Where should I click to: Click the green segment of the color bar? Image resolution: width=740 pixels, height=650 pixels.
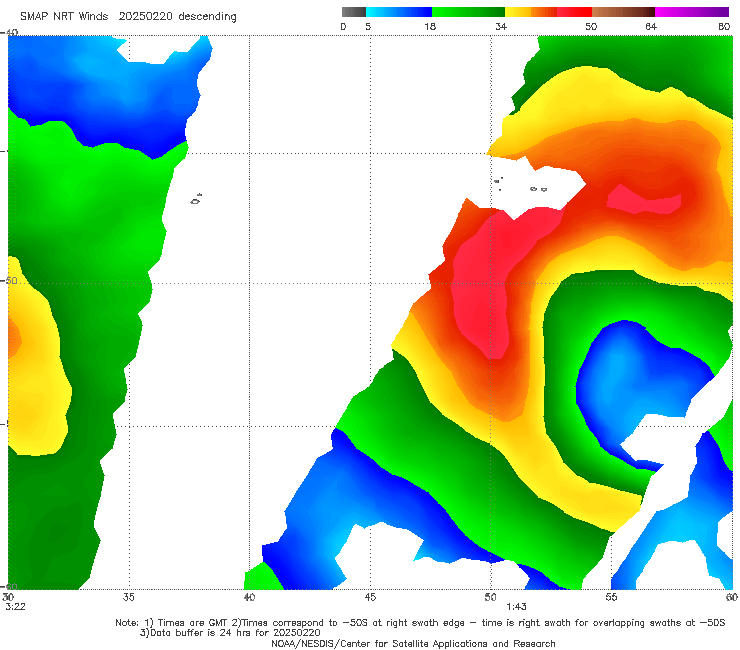[x=468, y=12]
